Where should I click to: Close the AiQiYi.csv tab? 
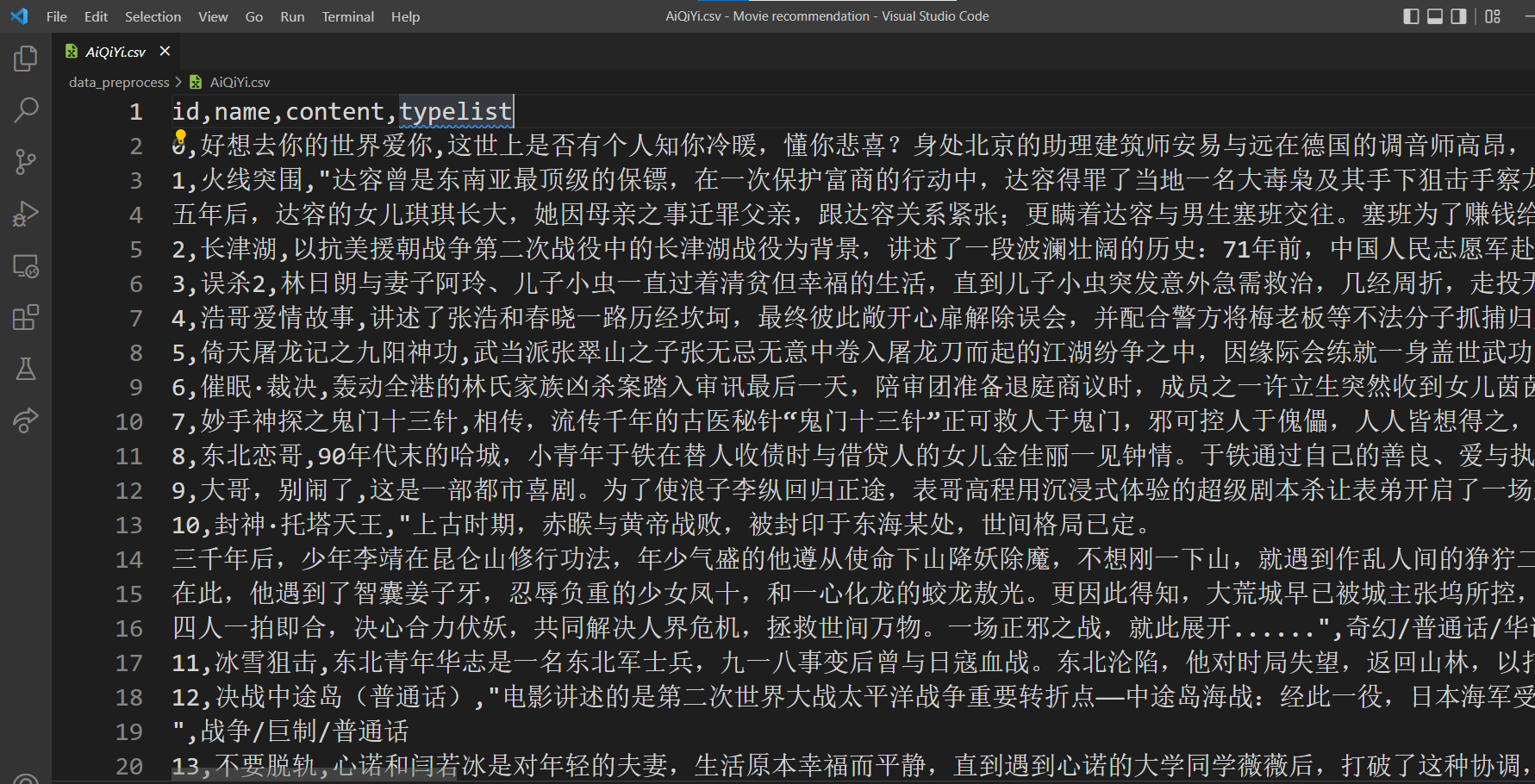(165, 52)
